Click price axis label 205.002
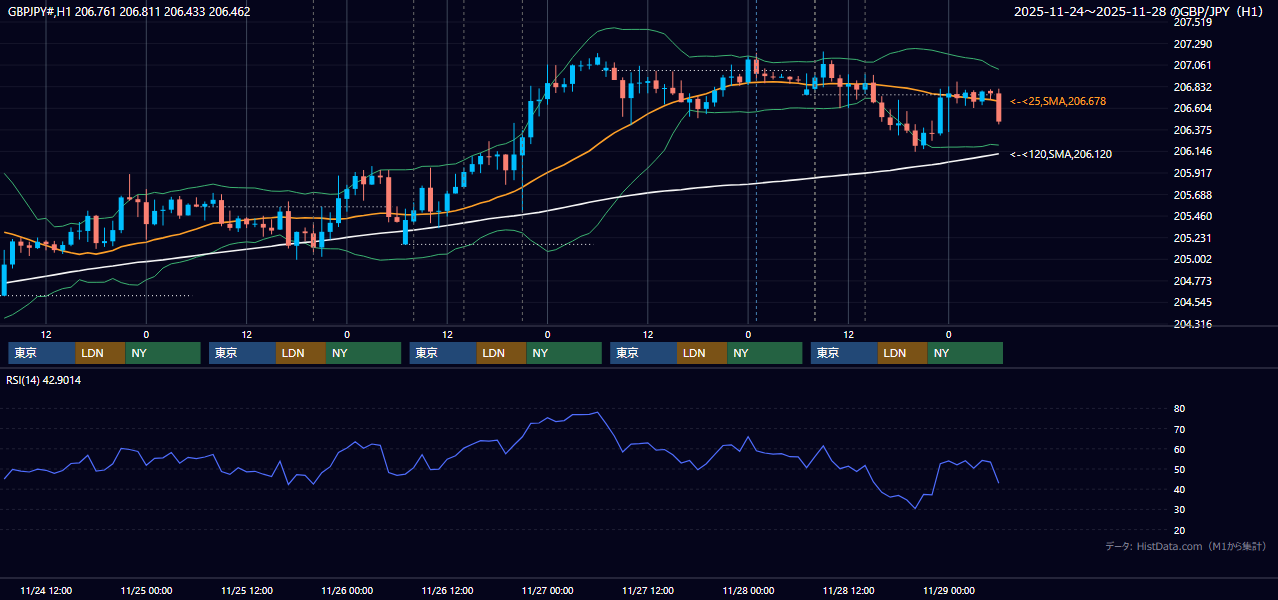Screen dimensions: 1278x600 pyautogui.click(x=1192, y=259)
